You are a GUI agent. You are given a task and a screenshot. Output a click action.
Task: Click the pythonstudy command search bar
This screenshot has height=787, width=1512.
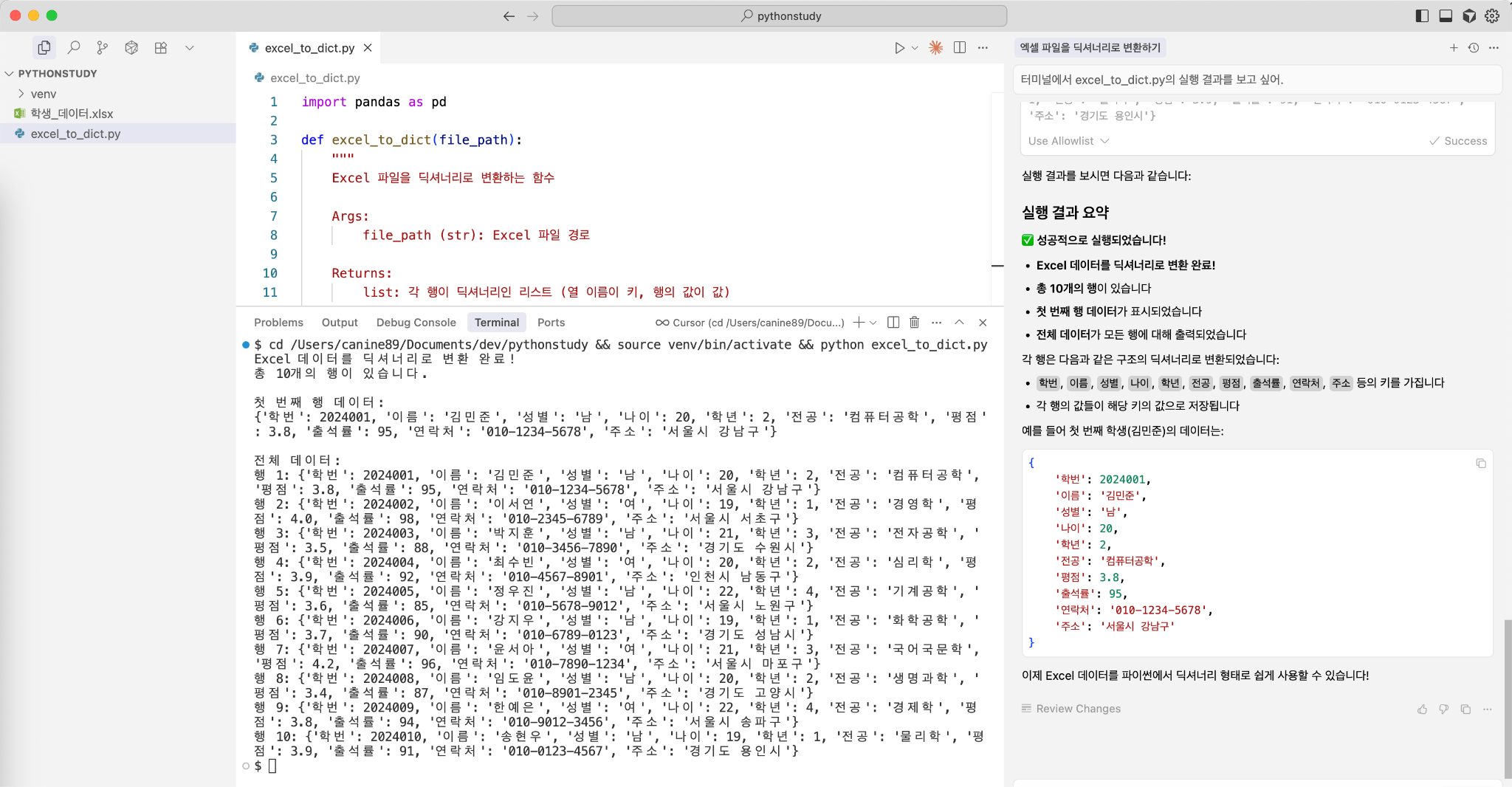(x=780, y=16)
